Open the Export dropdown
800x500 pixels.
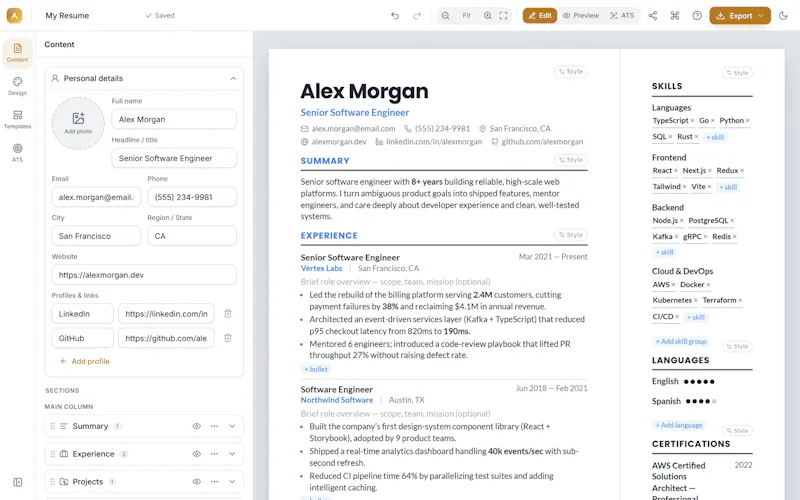pos(740,16)
